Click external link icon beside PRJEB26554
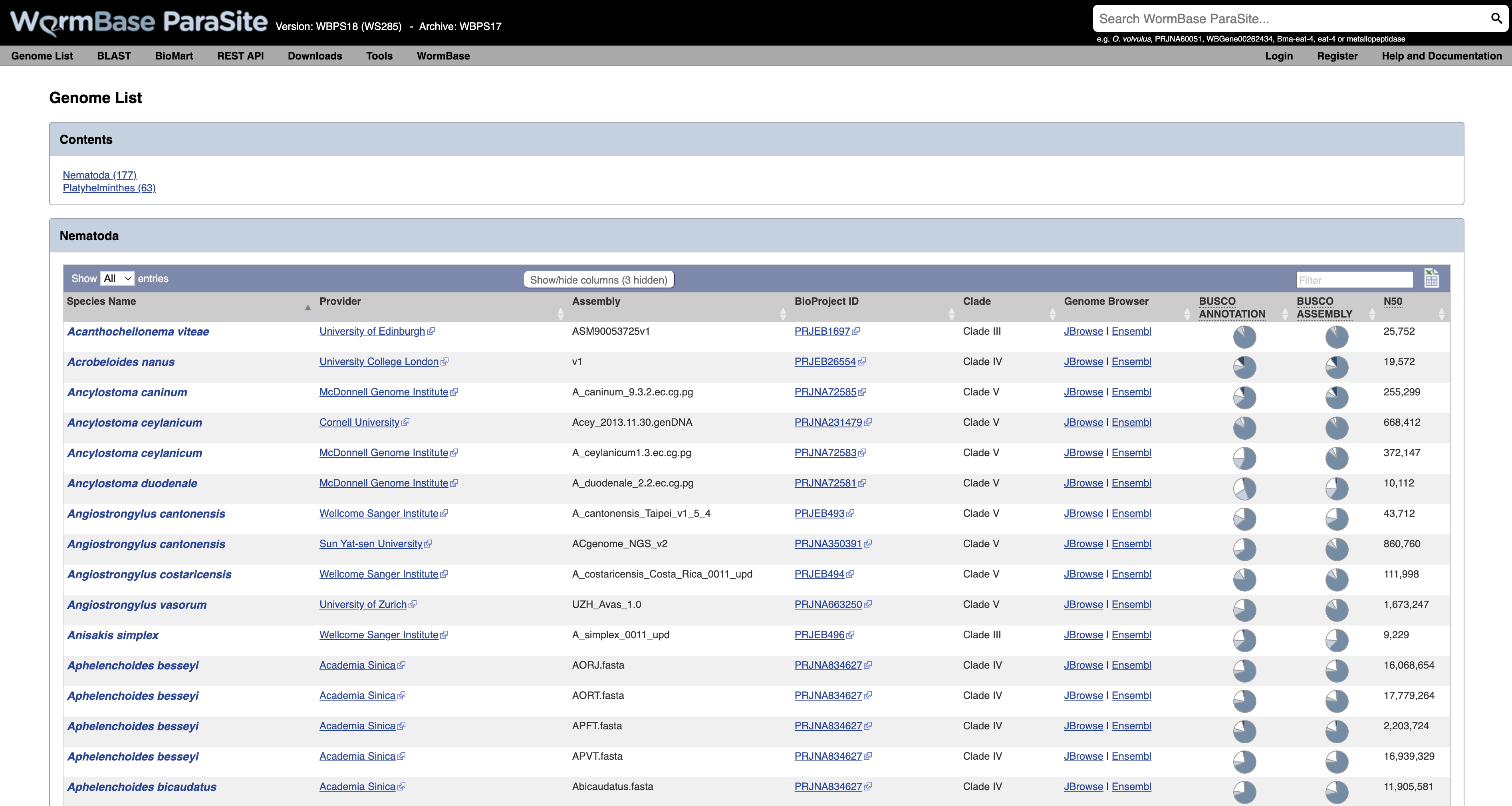 (x=862, y=362)
